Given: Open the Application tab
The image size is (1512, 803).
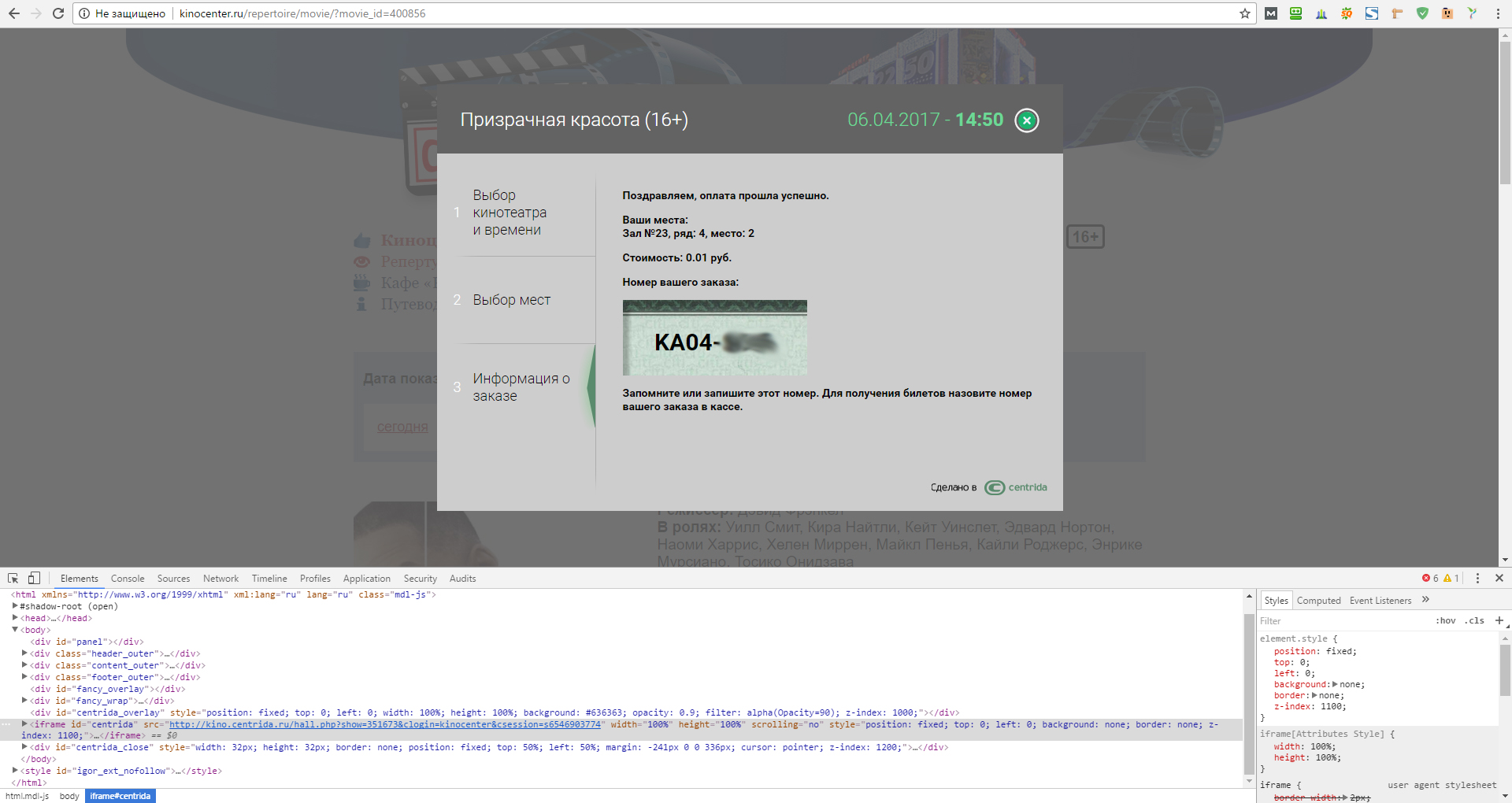Looking at the screenshot, I should coord(366,578).
